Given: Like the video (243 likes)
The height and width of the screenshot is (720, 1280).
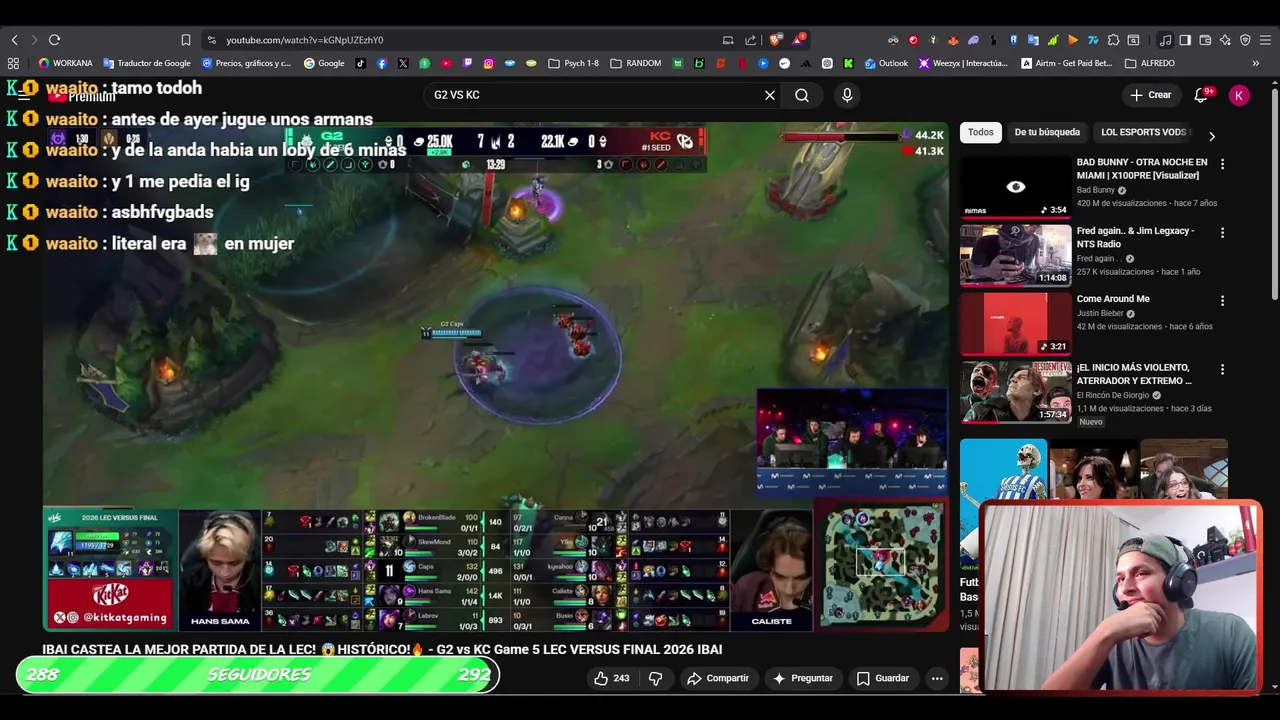Looking at the screenshot, I should click(611, 678).
